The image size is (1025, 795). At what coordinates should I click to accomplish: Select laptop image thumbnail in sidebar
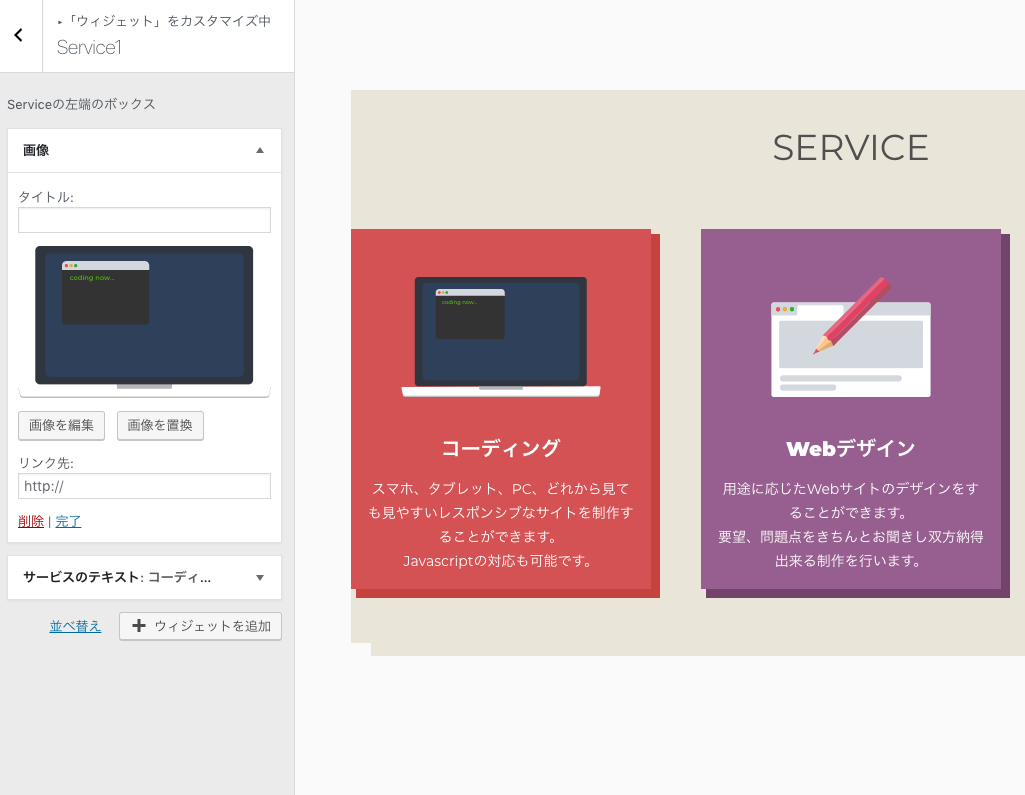(x=144, y=322)
